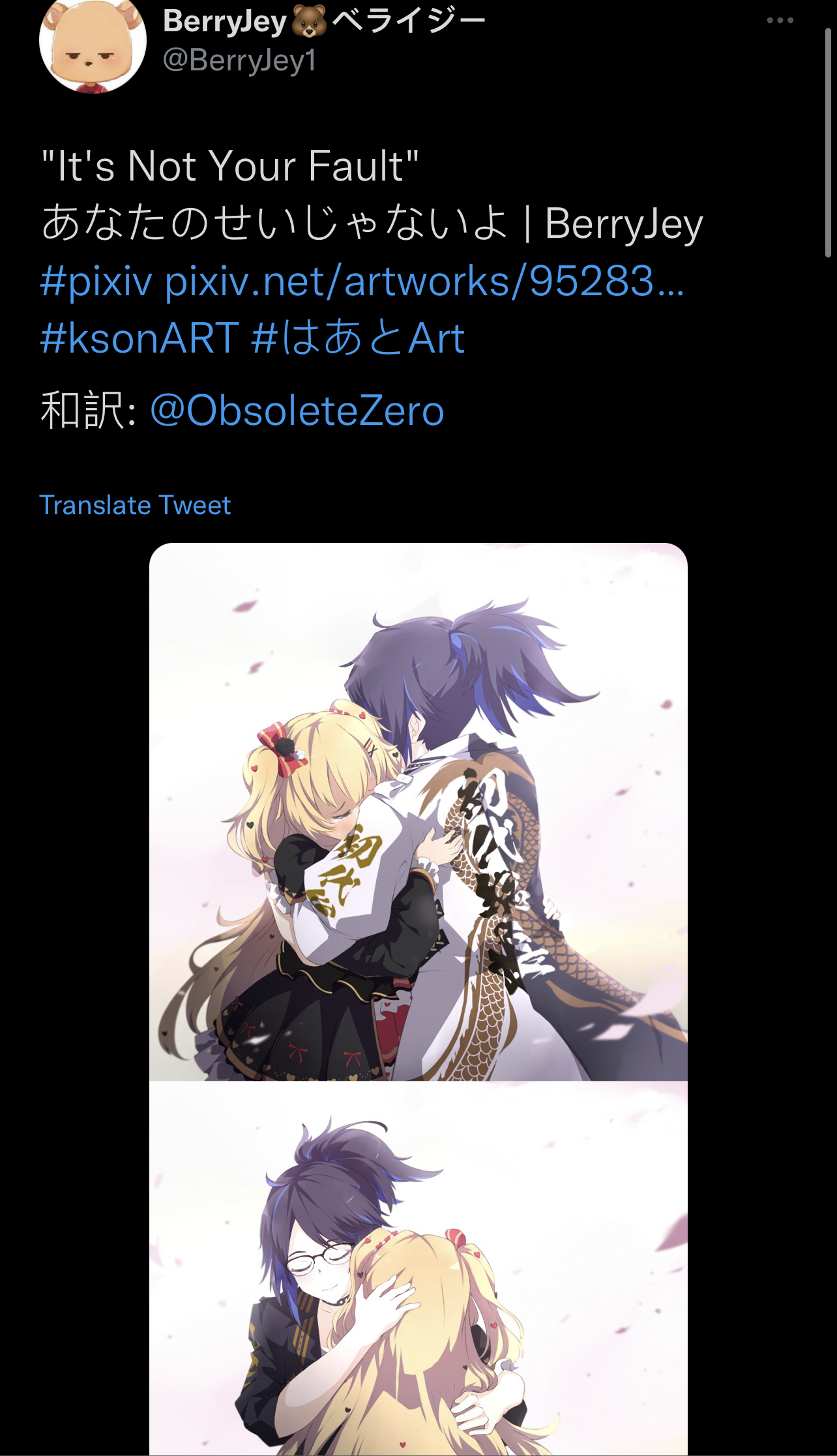Click the 和訳 translation credit label
This screenshot has height=1456, width=837.
(81, 411)
